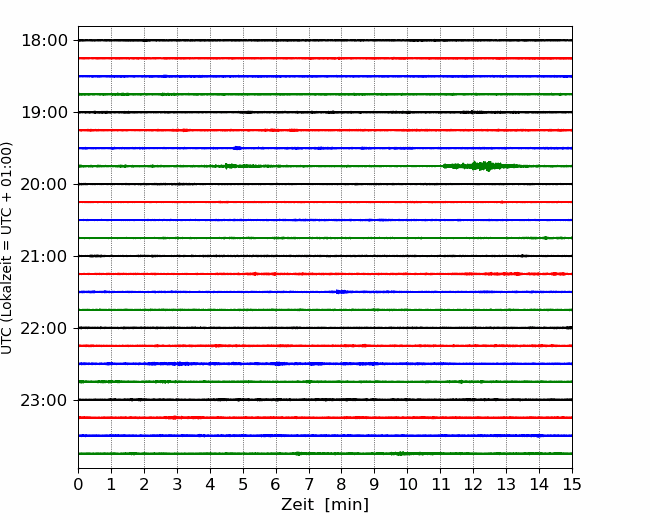650x520 pixels.
Task: Click the Zeit [min] x-axis title
Action: [325, 504]
